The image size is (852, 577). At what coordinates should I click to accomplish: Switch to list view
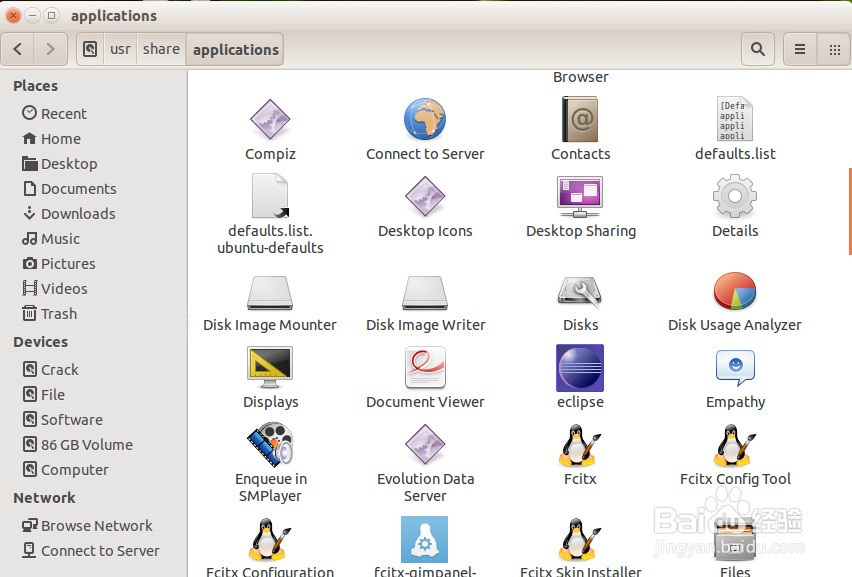800,49
